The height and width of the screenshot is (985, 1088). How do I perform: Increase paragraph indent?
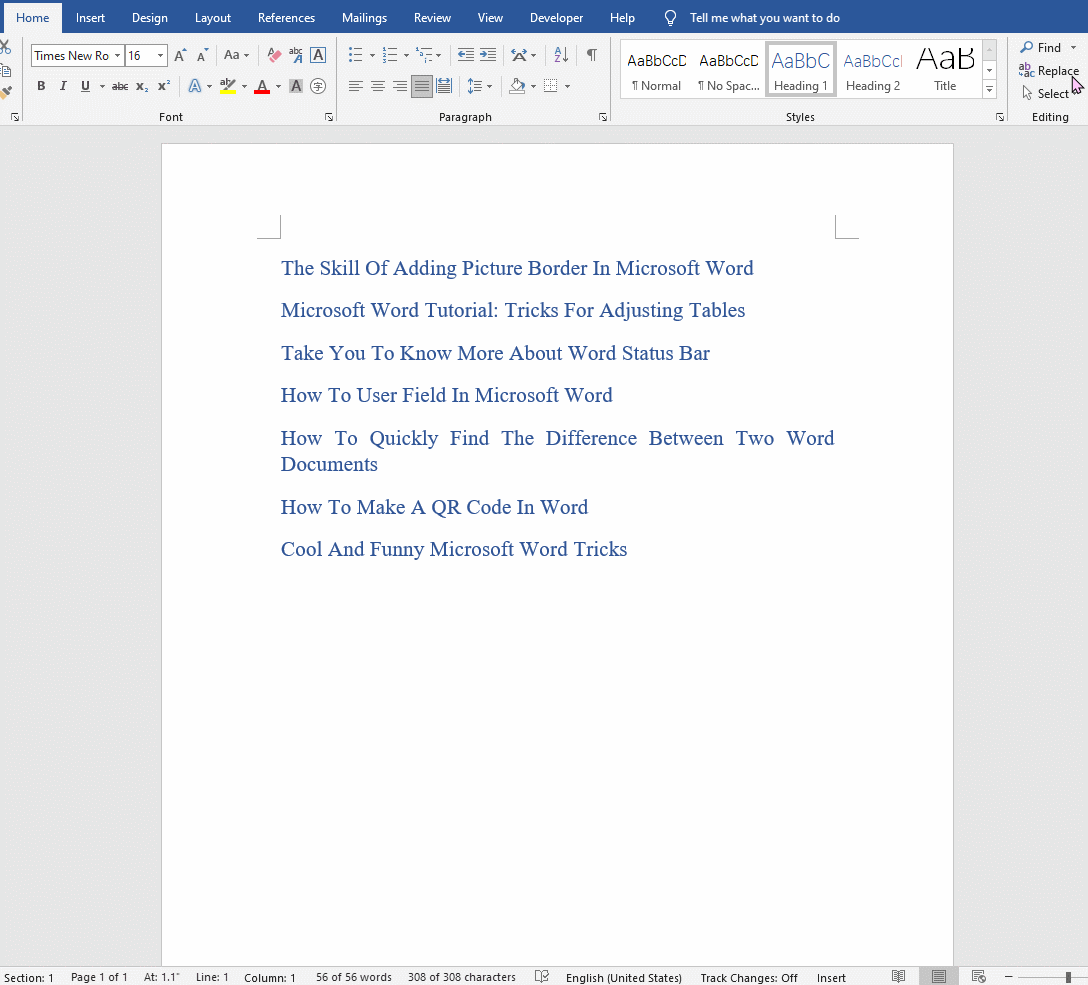(488, 55)
